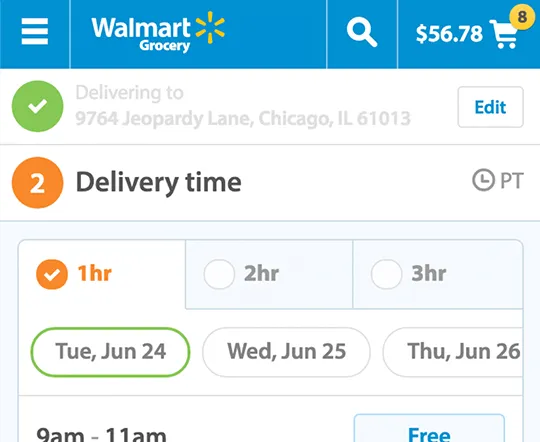The height and width of the screenshot is (442, 540).
Task: Choose Wed, Jun 25 delivery date
Action: coord(286,352)
